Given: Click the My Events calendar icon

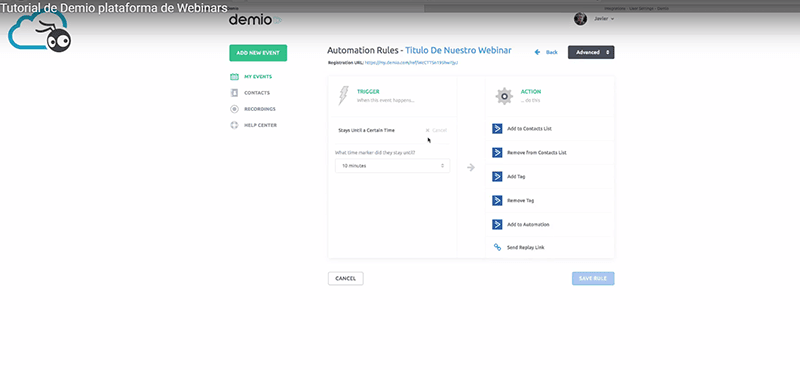Looking at the screenshot, I should (x=234, y=77).
